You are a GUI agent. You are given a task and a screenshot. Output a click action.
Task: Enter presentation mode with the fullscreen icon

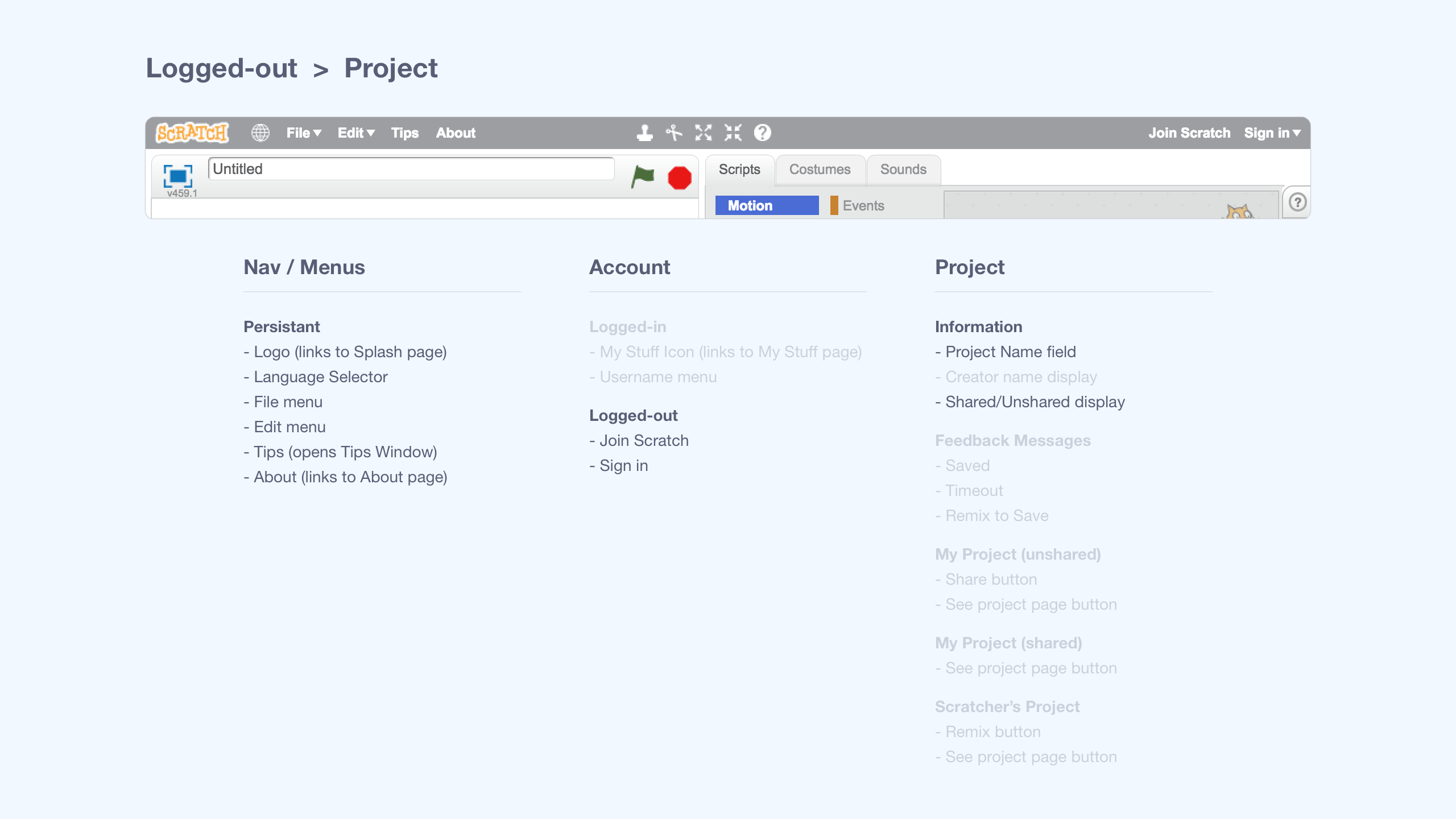coord(178,176)
